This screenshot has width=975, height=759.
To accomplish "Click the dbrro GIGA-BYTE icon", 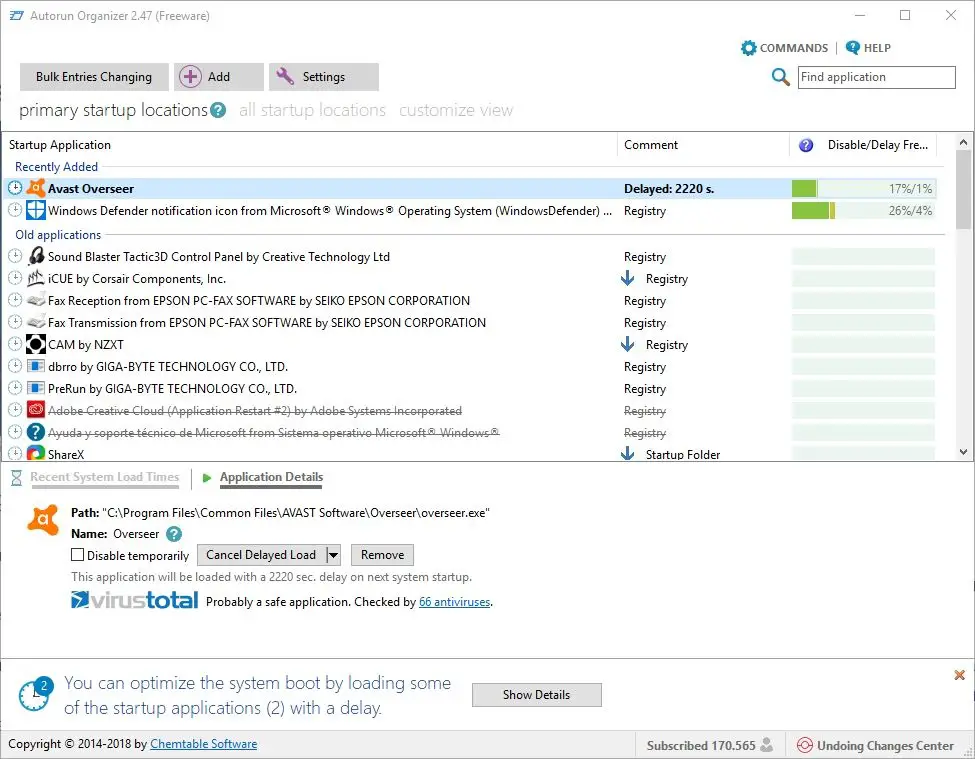I will click(36, 366).
